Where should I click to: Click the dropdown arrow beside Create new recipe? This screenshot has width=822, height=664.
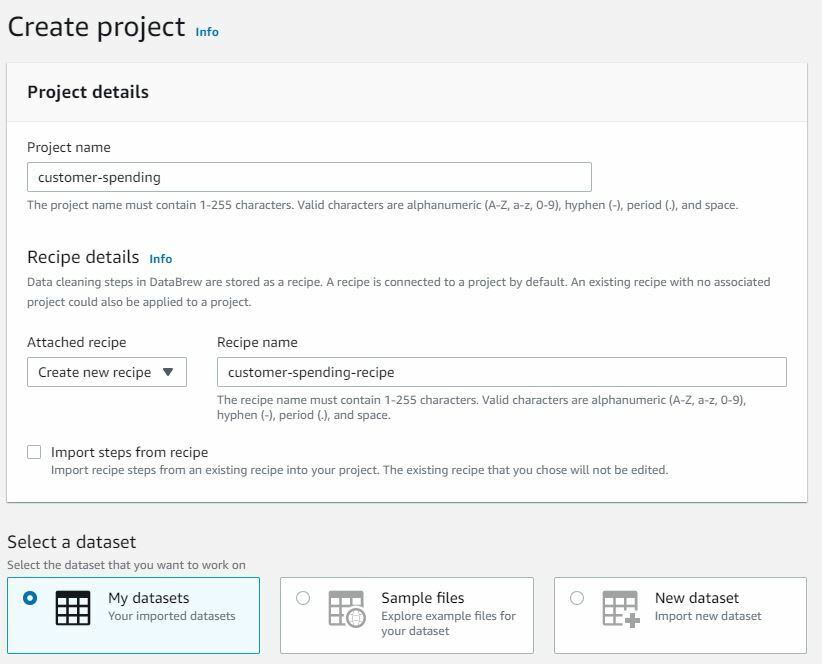tap(168, 372)
